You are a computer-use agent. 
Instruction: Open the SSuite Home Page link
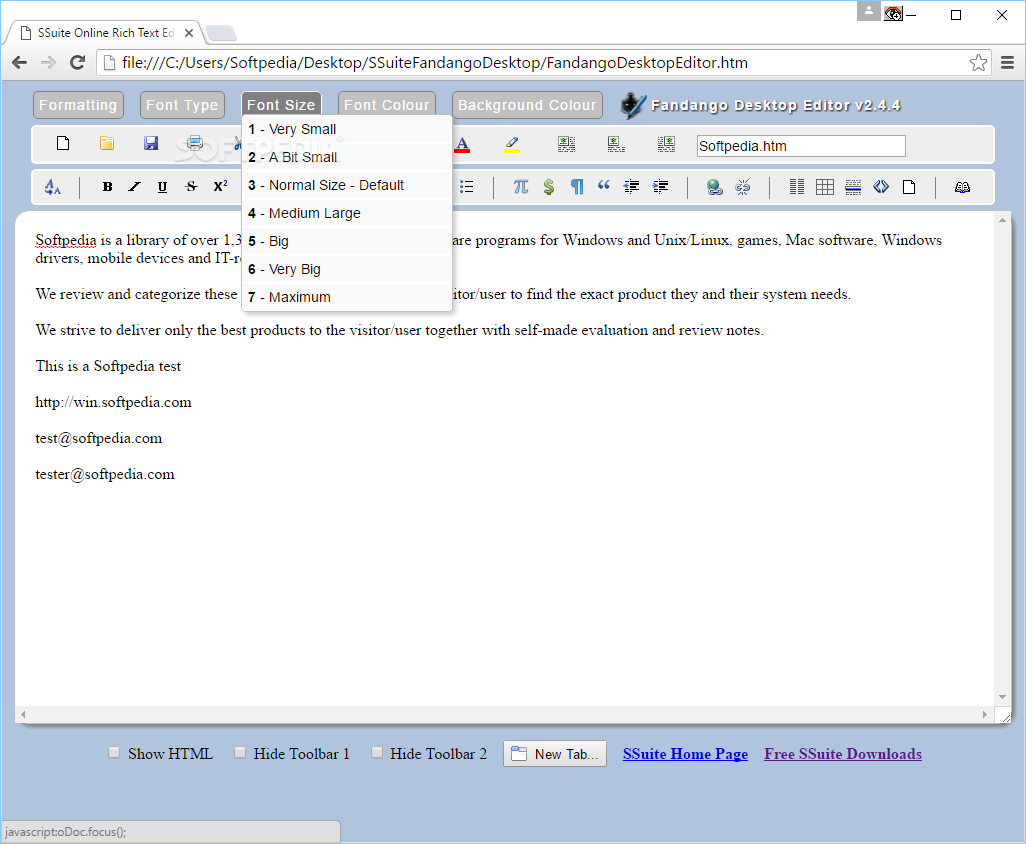(x=685, y=754)
